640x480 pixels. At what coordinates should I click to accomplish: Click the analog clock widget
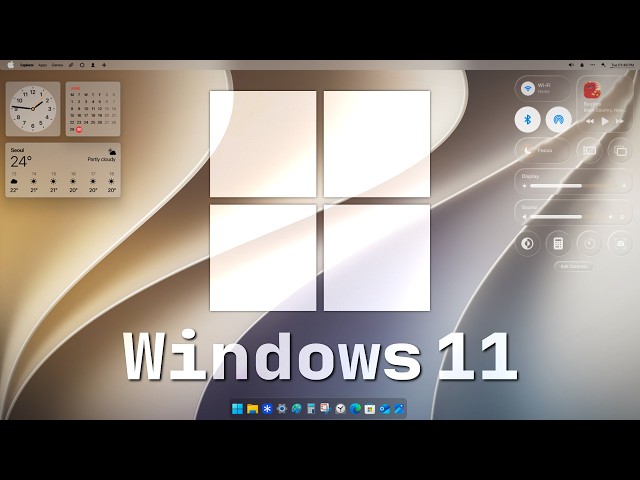pyautogui.click(x=33, y=109)
